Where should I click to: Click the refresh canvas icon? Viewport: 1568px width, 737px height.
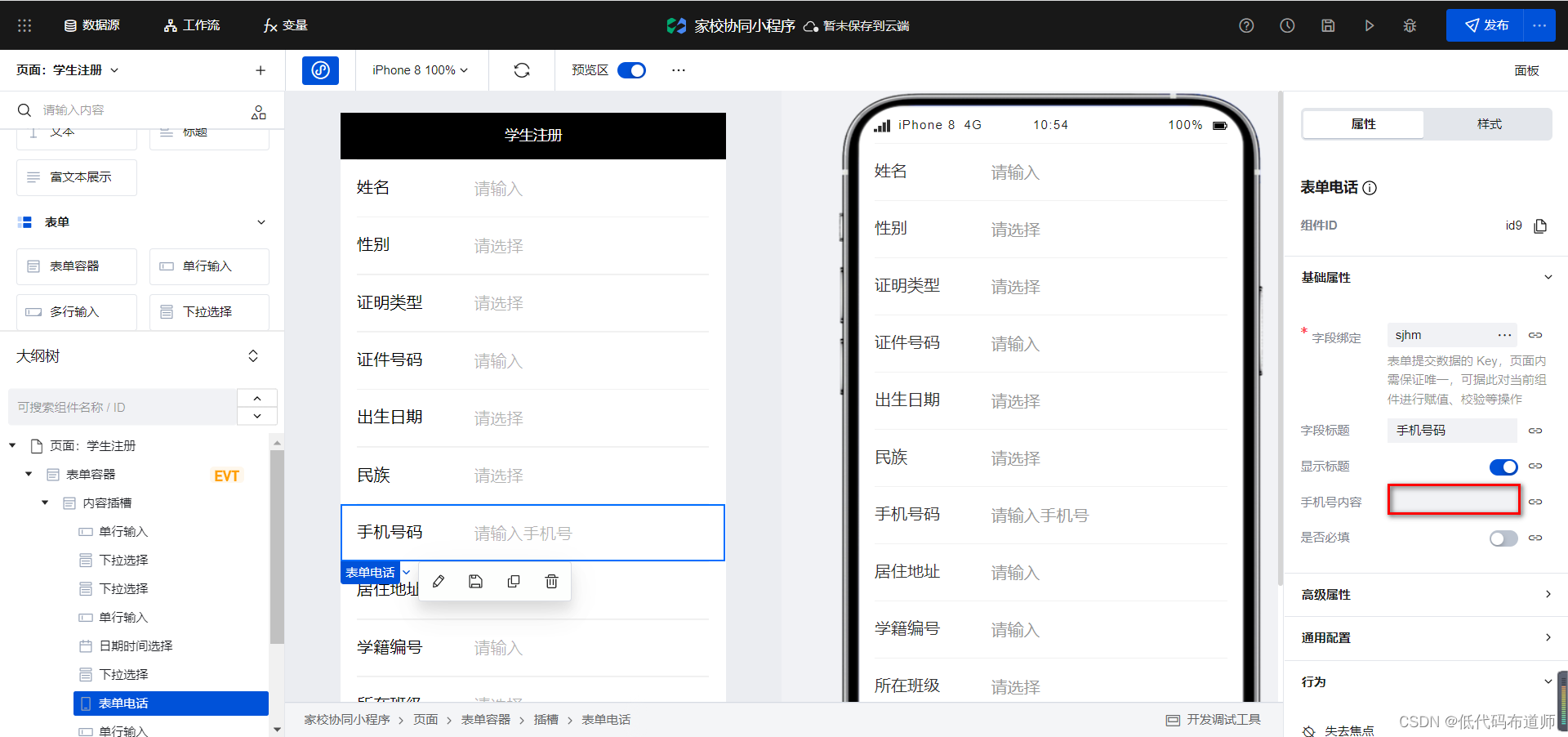(522, 70)
